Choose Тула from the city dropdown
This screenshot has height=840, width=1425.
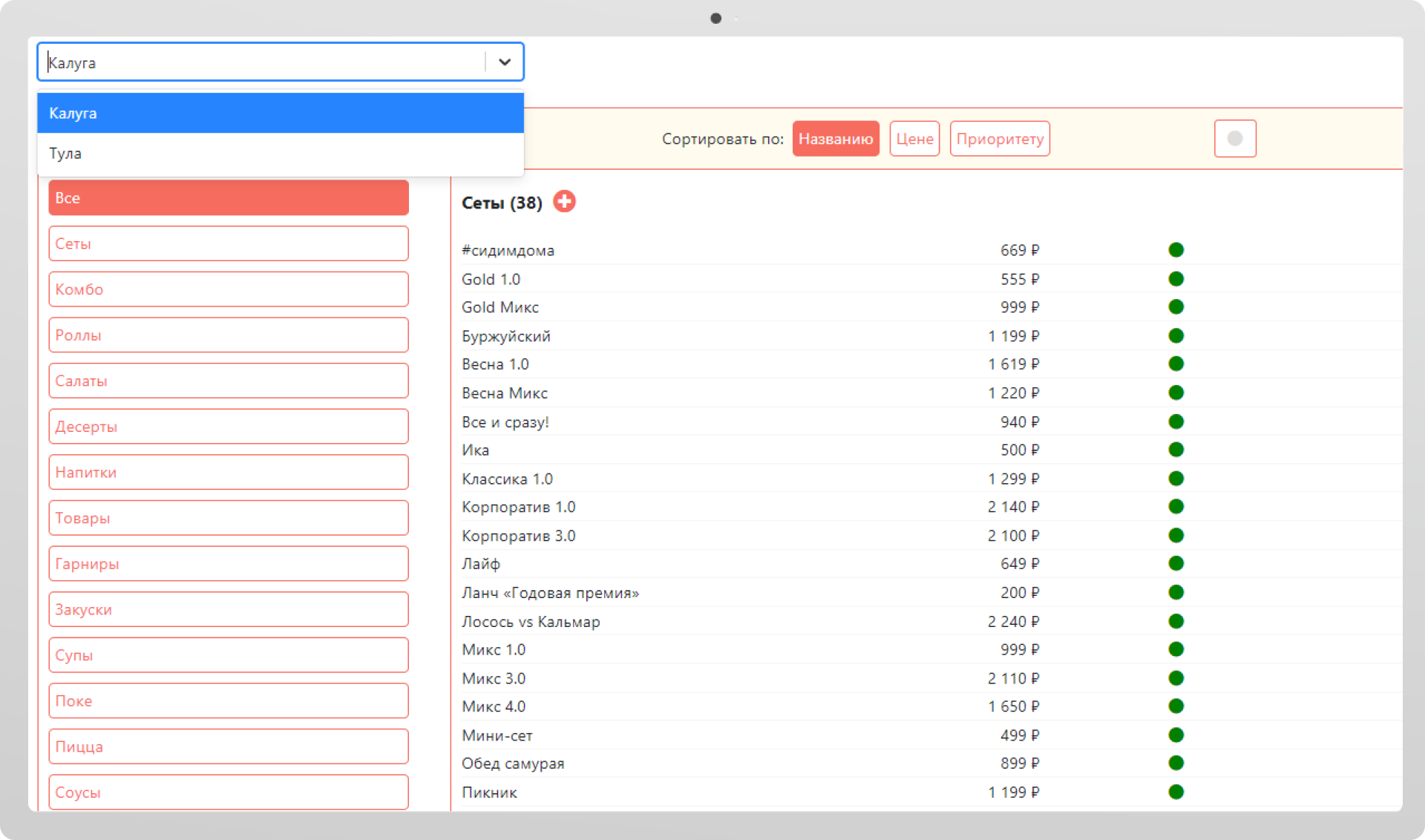point(281,154)
